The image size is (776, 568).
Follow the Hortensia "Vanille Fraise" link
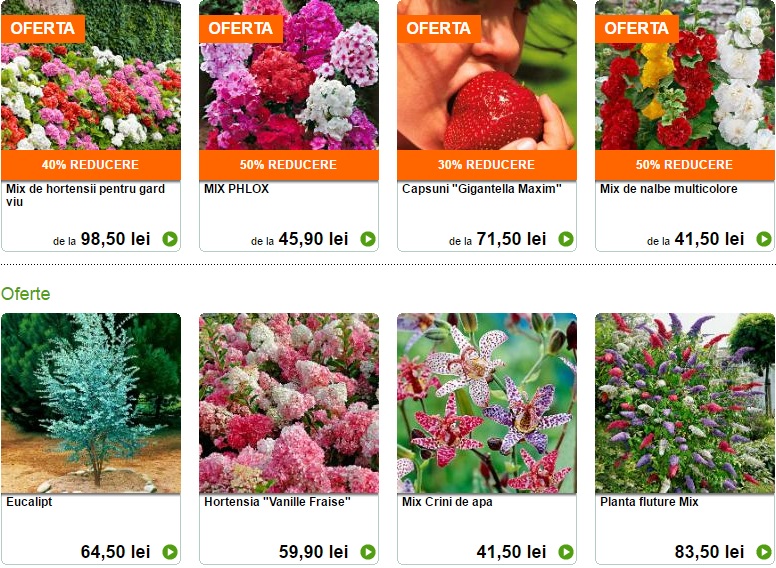pyautogui.click(x=277, y=502)
